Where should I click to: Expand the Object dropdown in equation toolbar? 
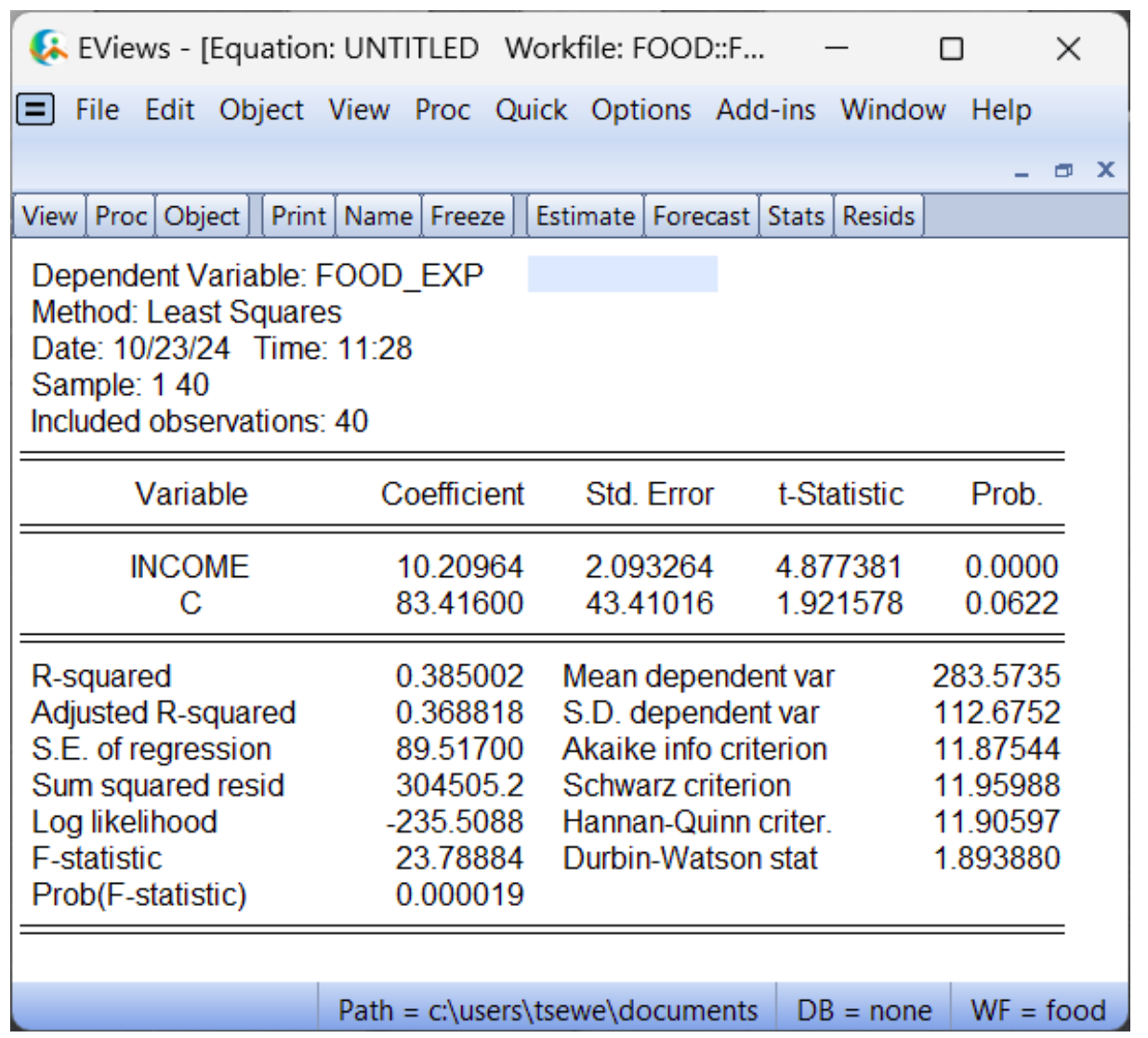(202, 217)
